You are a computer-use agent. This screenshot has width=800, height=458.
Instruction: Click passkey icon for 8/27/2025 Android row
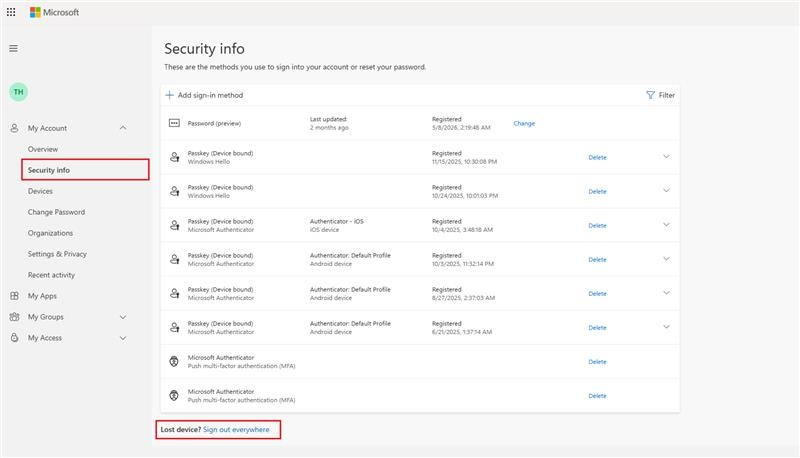click(174, 293)
